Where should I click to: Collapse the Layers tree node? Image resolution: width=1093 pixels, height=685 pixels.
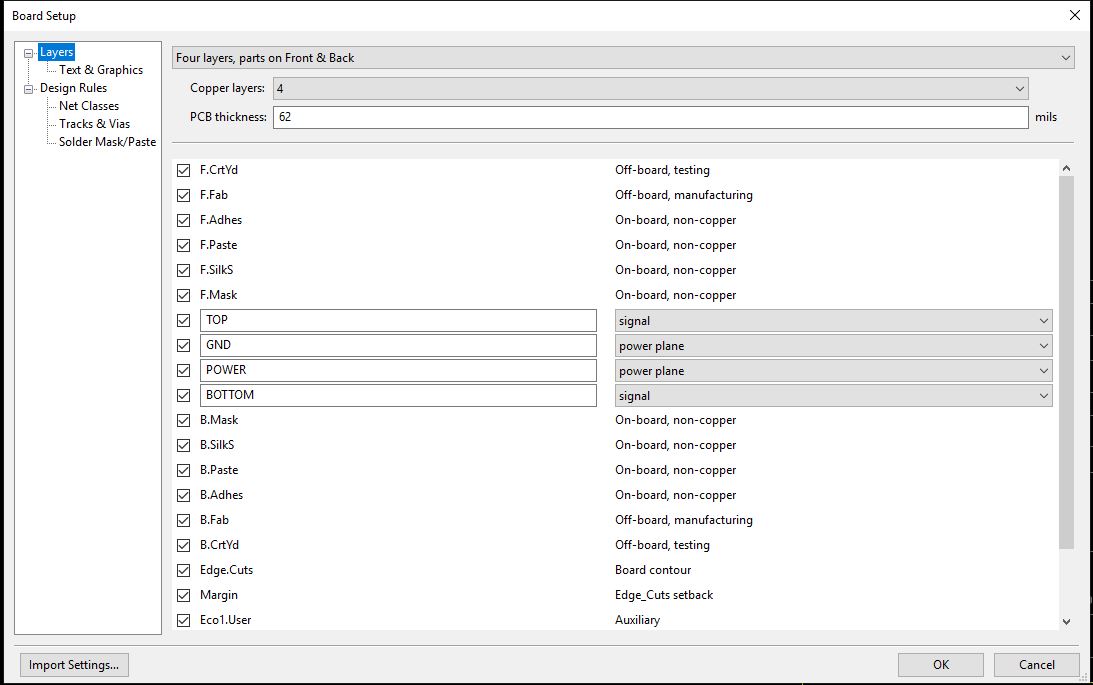click(29, 53)
